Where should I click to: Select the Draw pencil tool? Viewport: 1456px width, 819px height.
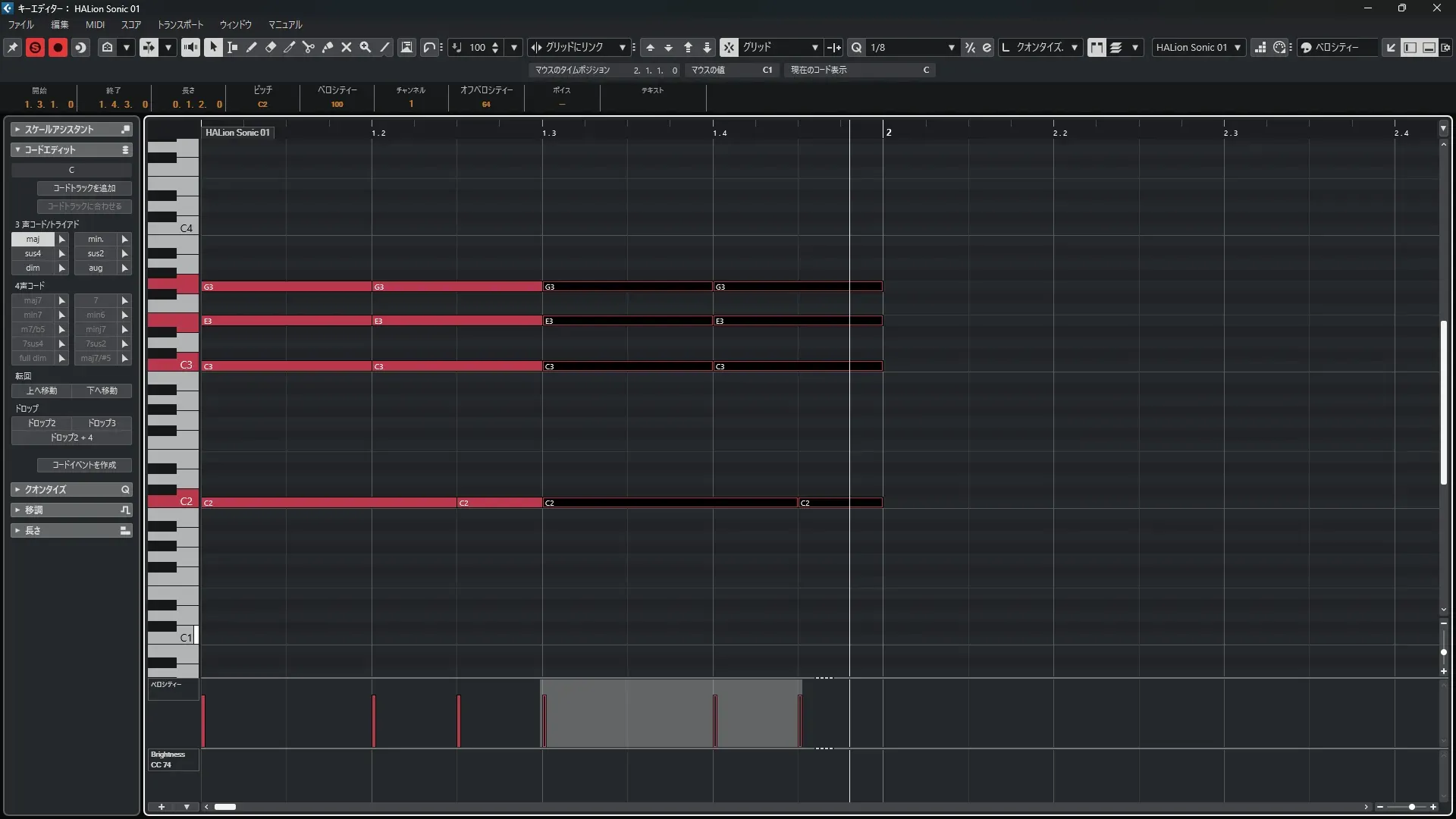pos(251,47)
